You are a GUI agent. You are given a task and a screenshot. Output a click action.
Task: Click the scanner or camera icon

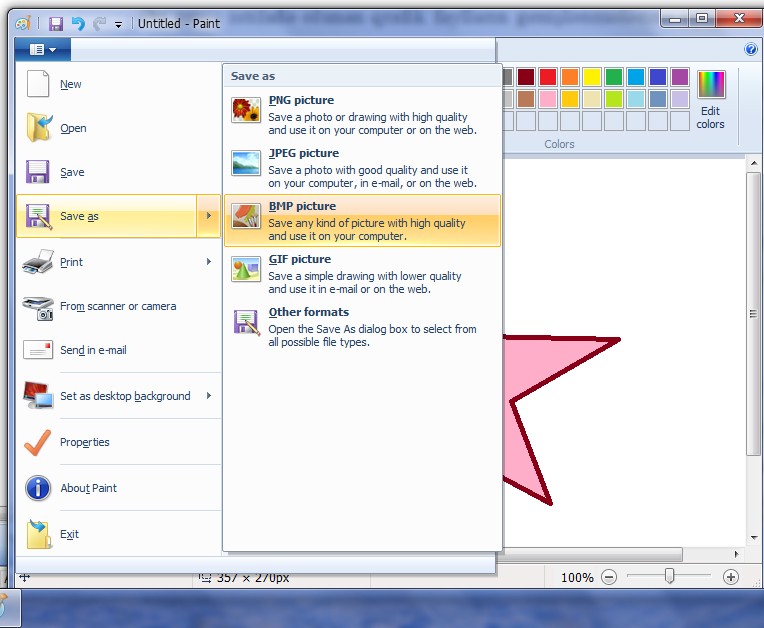(x=38, y=308)
